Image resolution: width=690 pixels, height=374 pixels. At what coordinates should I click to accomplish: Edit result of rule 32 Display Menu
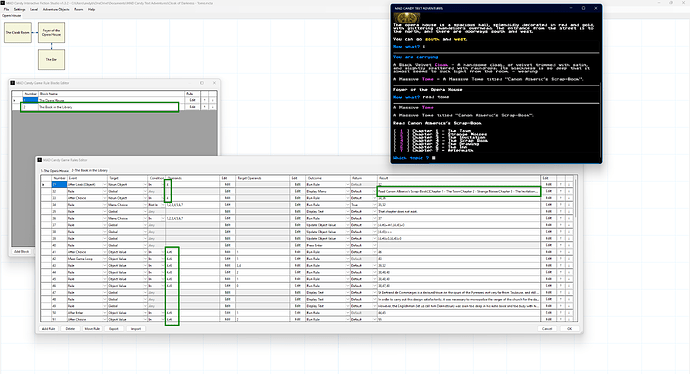(x=548, y=191)
